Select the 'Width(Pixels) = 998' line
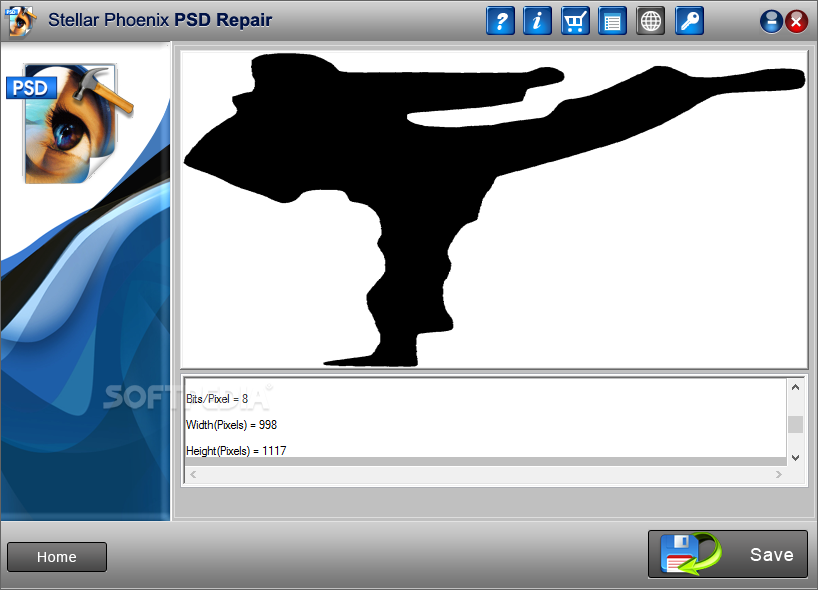 232,425
